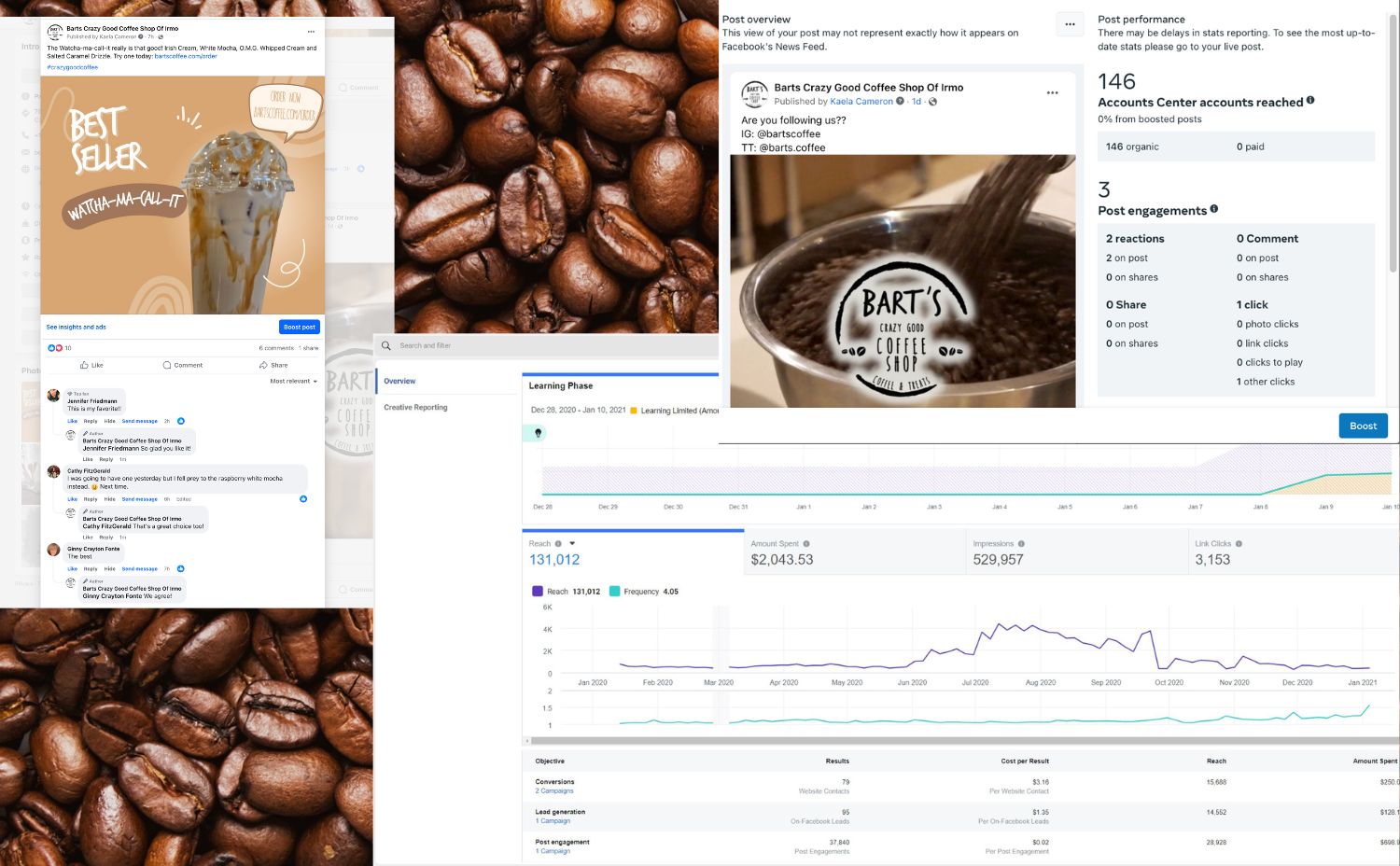The height and width of the screenshot is (866, 1400).
Task: Click the purple Reach legend swatch
Action: tap(537, 591)
